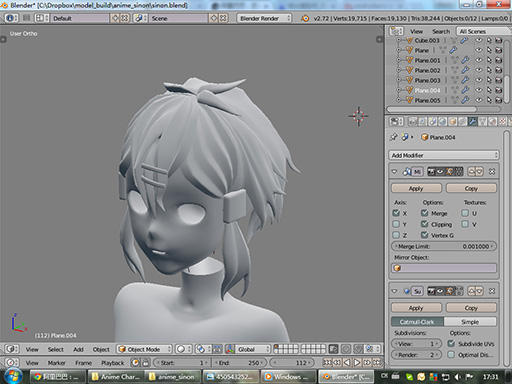Collapse the Mirror modifier panel triangle
512x384 pixels.
(x=395, y=171)
